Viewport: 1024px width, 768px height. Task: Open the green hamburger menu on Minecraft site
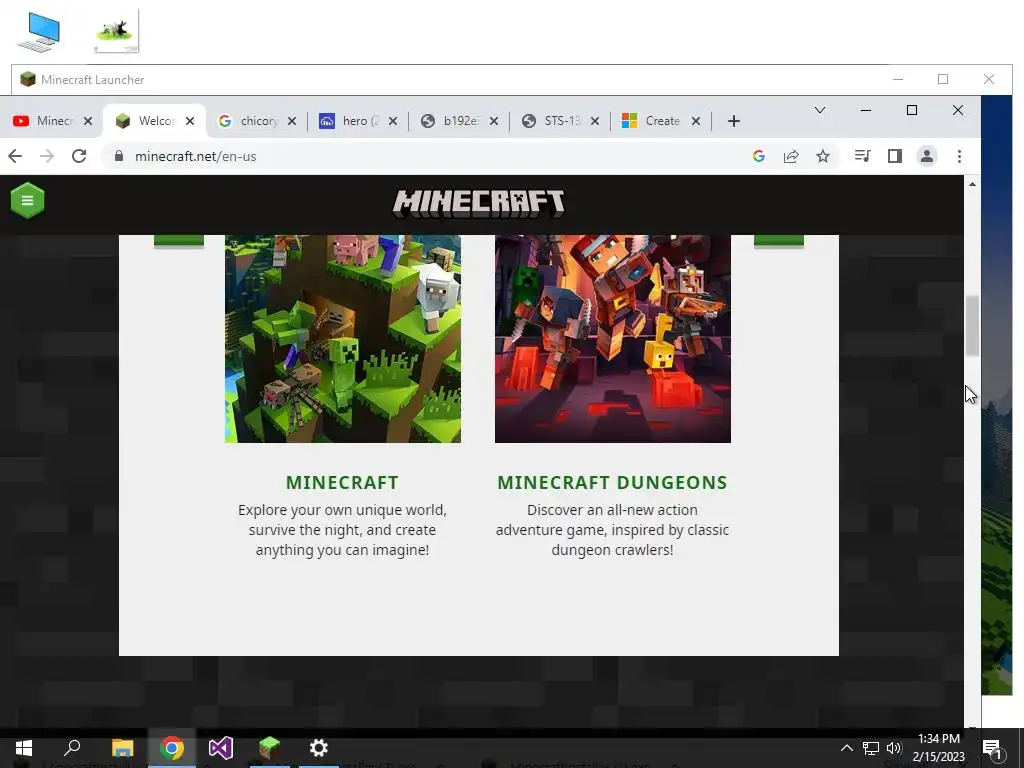coord(27,200)
